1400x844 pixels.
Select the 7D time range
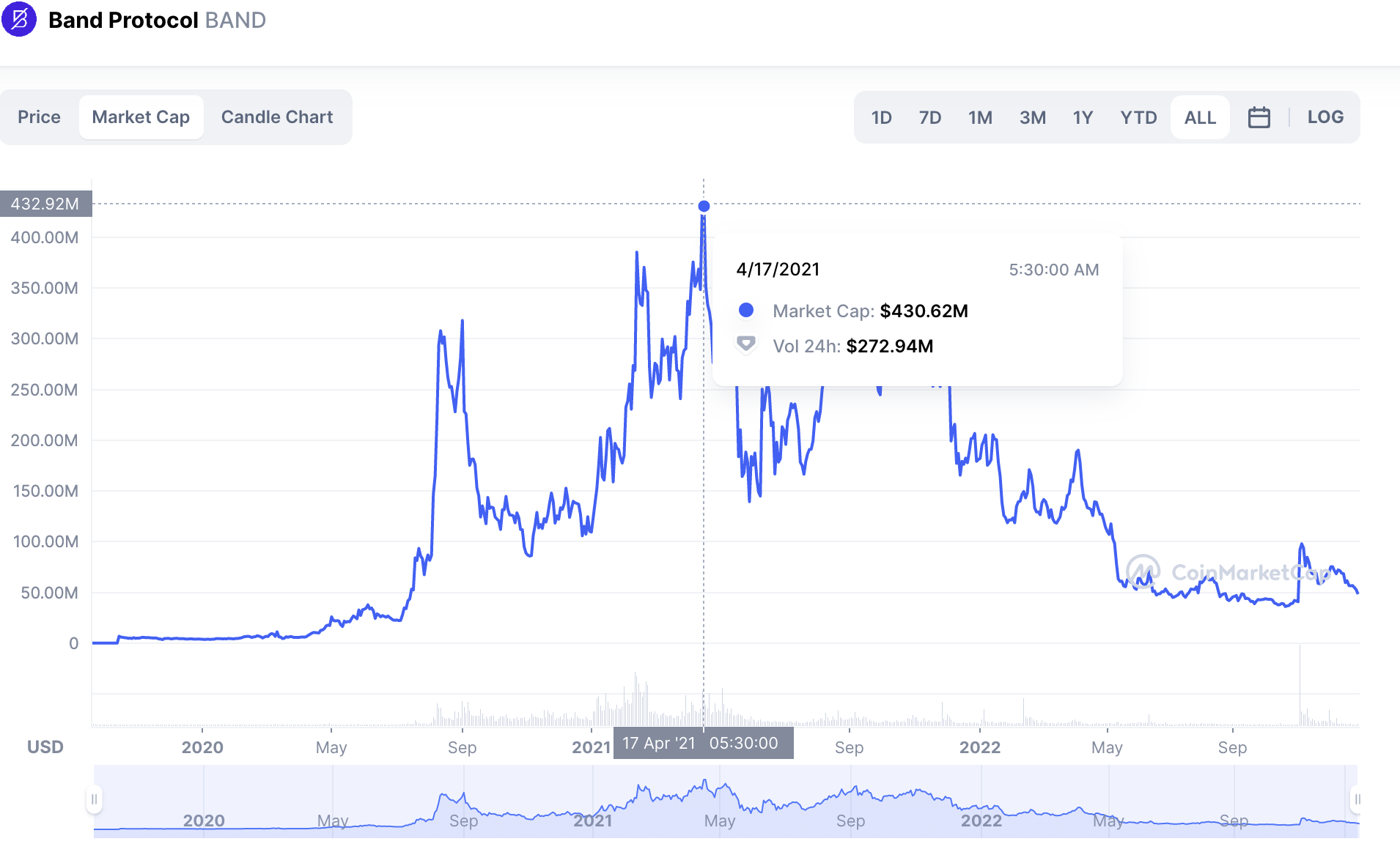[x=930, y=116]
